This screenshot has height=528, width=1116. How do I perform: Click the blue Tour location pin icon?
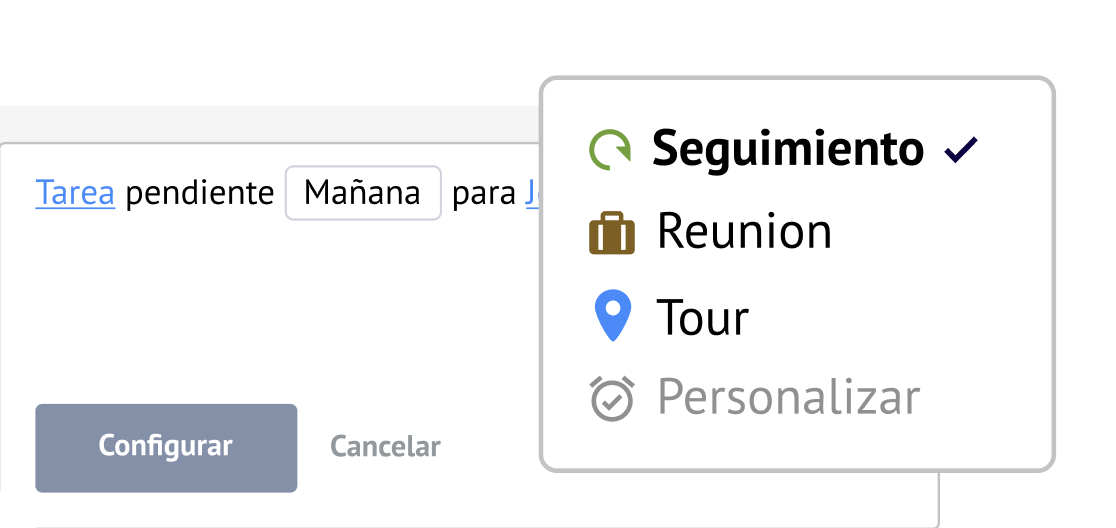(x=612, y=316)
